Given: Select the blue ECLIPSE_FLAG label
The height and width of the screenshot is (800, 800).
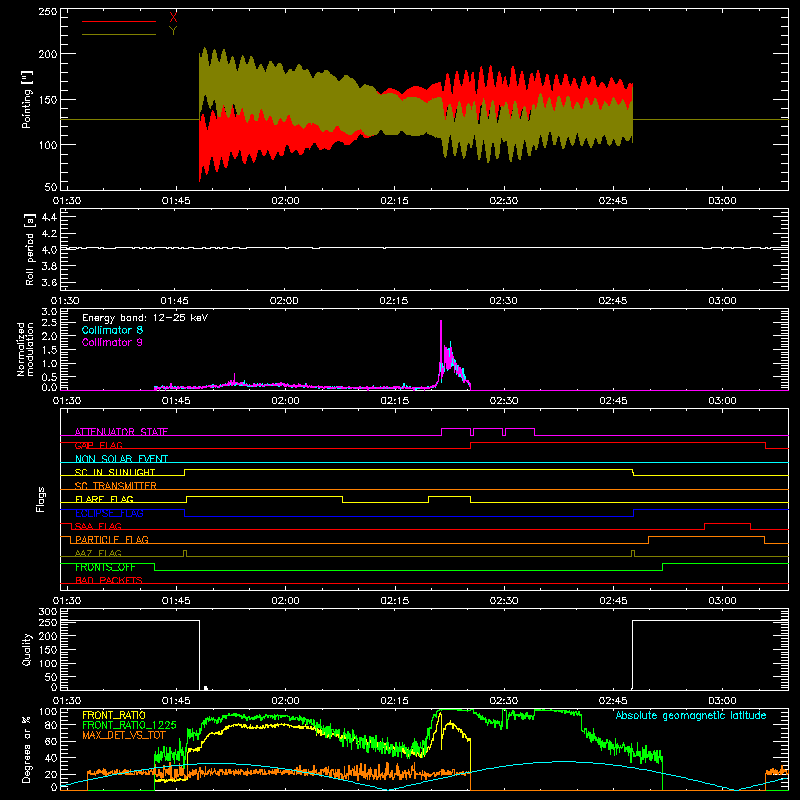Looking at the screenshot, I should 109,513.
